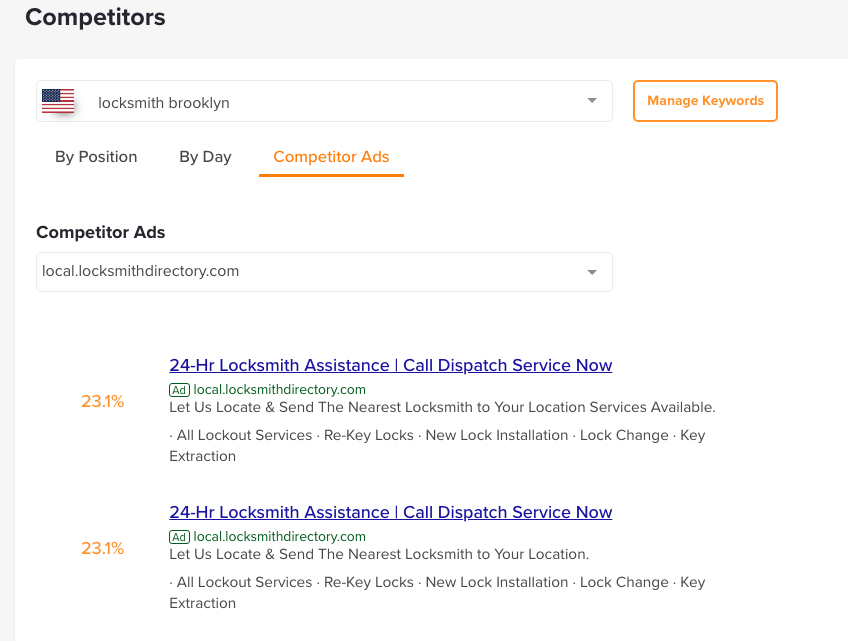Click second ad description ending 'to Your Location.'
This screenshot has width=848, height=641.
(379, 554)
